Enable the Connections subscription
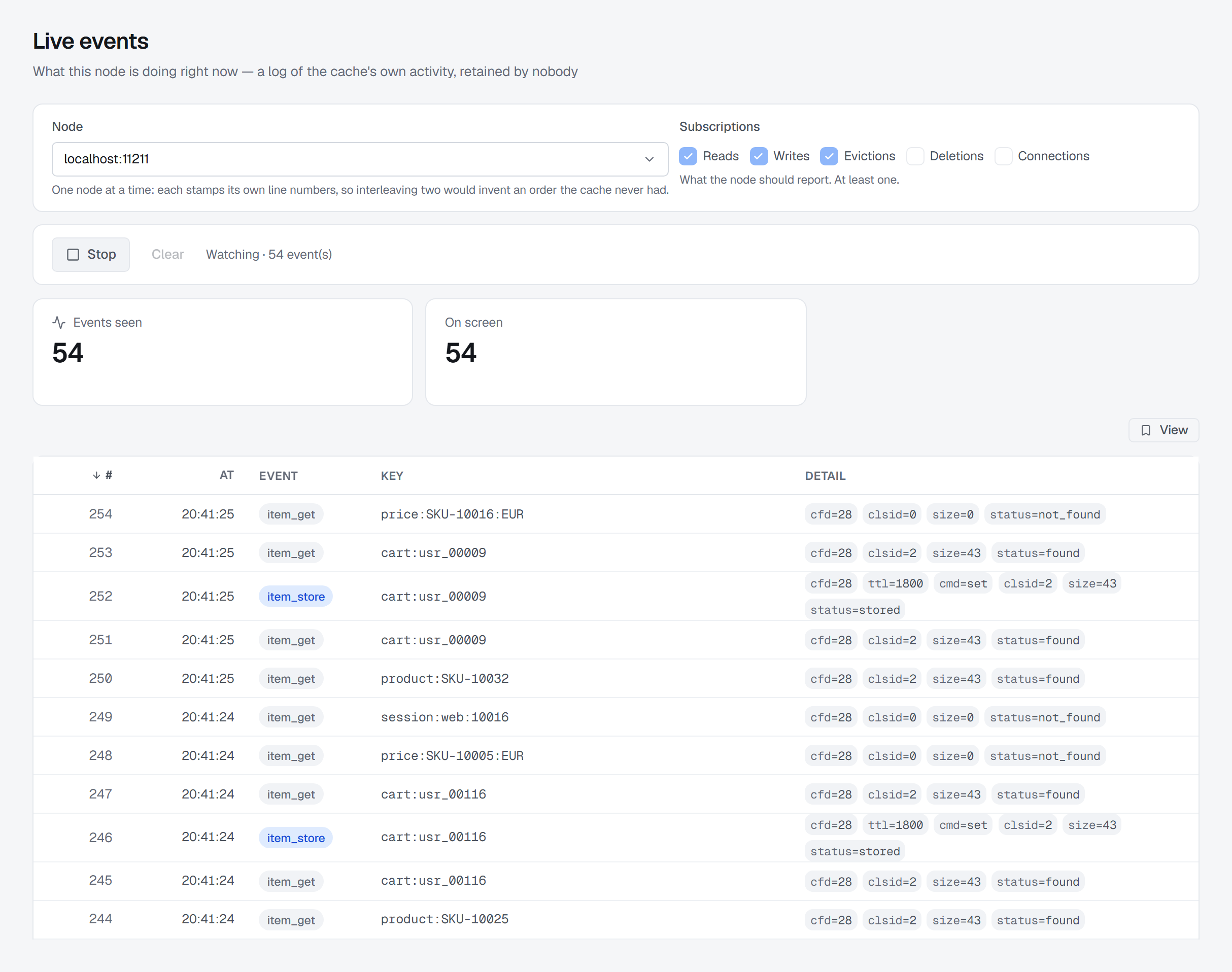1232x972 pixels. [x=1003, y=156]
